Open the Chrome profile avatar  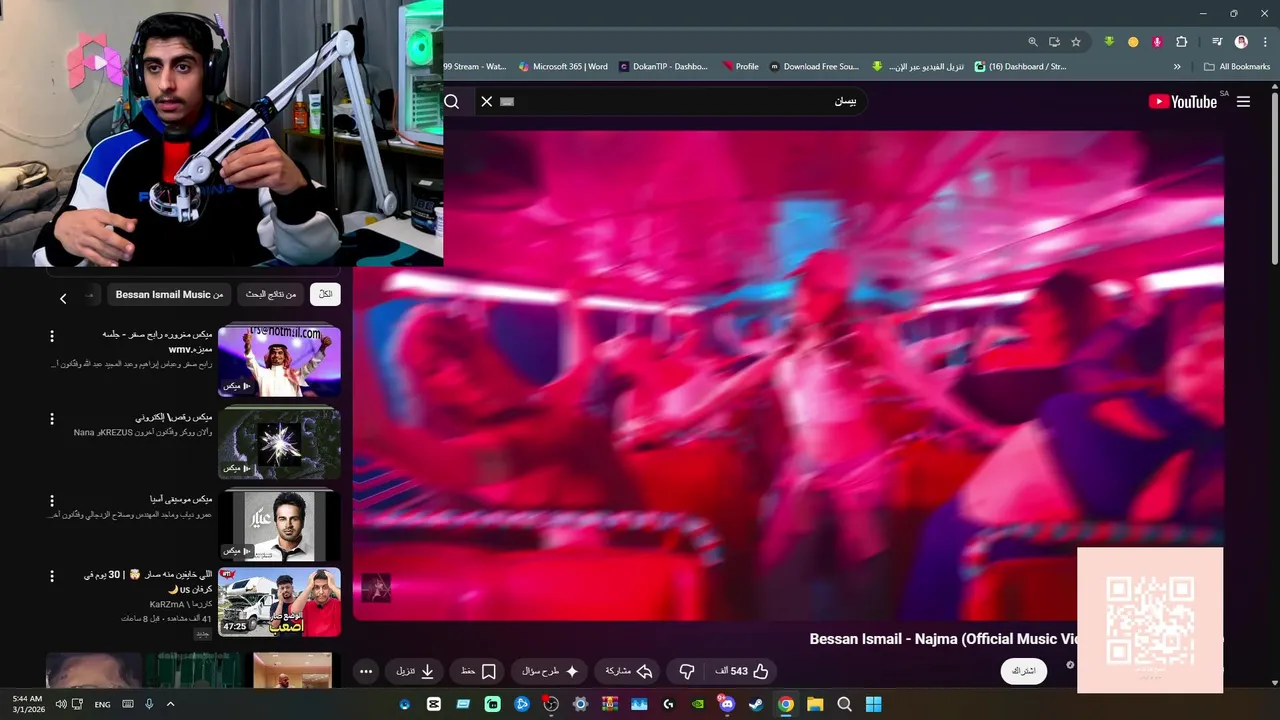(x=1241, y=42)
